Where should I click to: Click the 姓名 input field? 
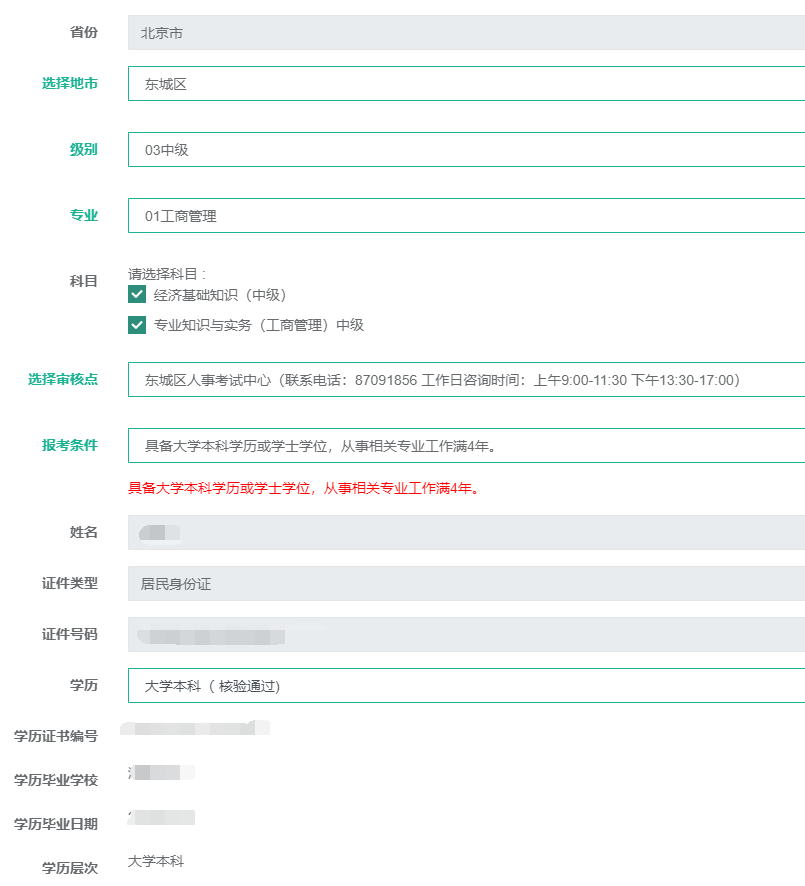[x=466, y=532]
